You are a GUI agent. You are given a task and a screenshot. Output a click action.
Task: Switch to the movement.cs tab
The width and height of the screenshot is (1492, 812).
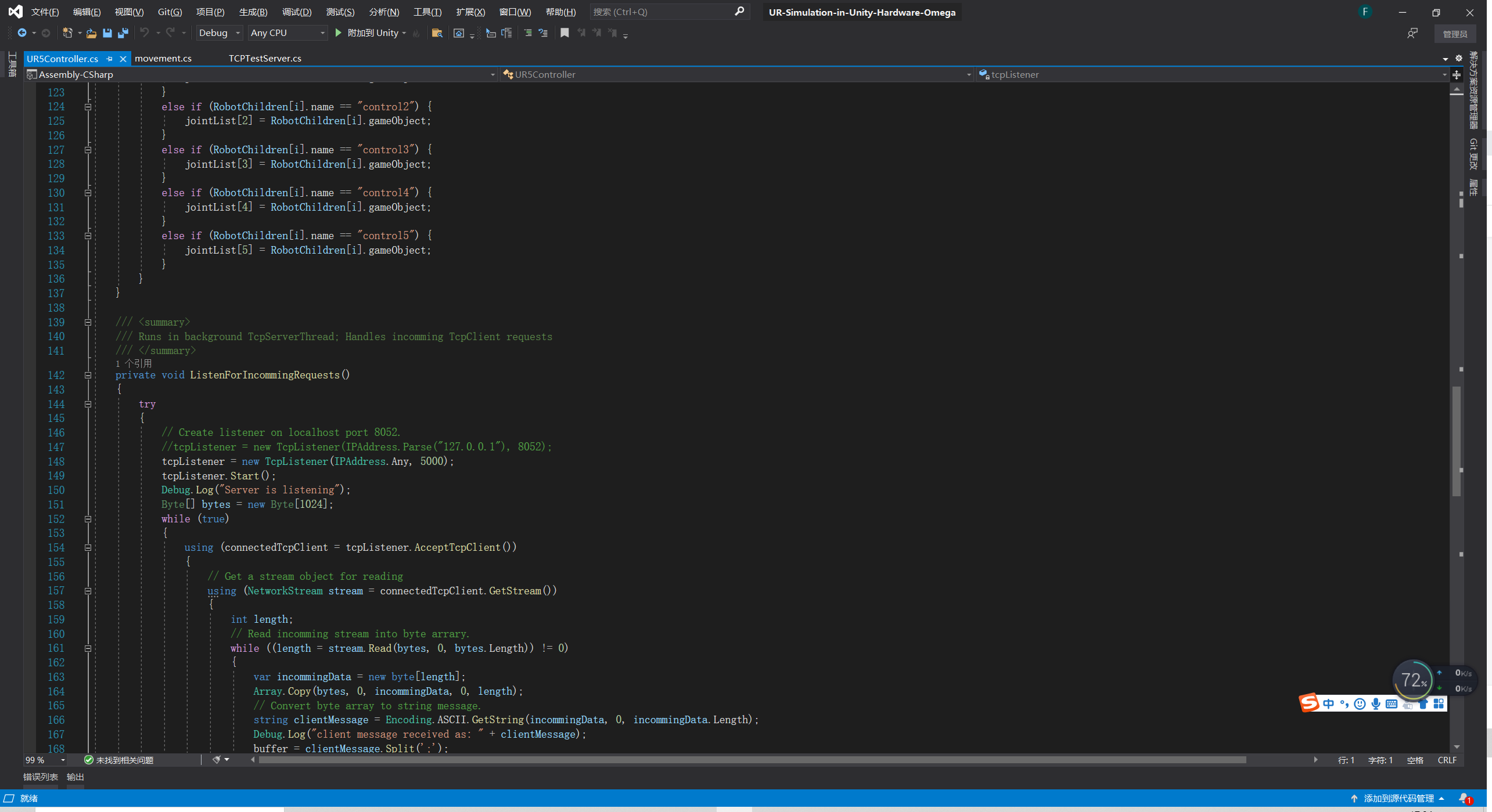tap(163, 58)
